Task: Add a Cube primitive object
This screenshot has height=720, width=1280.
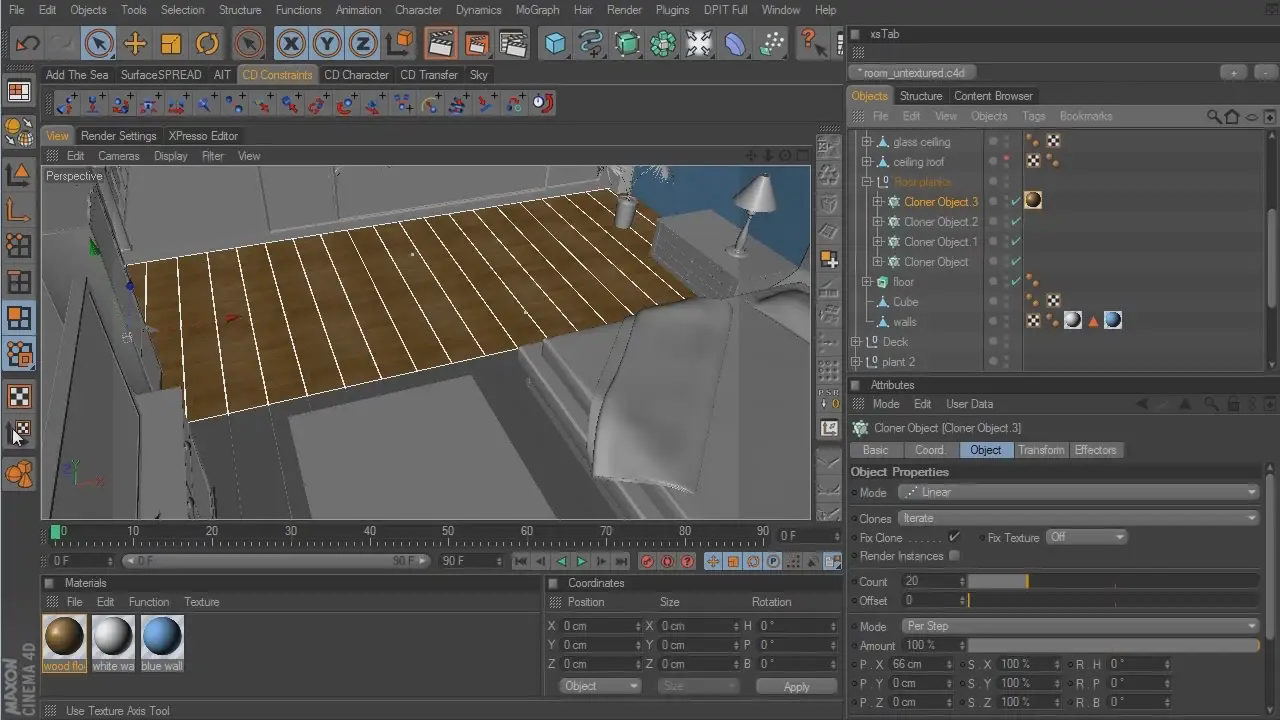Action: (555, 43)
